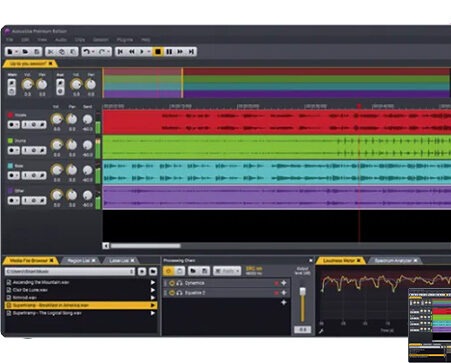Open the Audio menu
Viewport: 451px width, 363px height.
tap(61, 40)
